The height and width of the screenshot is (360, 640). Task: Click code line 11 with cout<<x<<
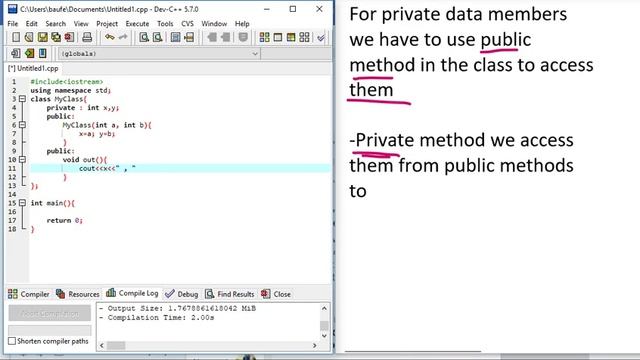pyautogui.click(x=180, y=168)
